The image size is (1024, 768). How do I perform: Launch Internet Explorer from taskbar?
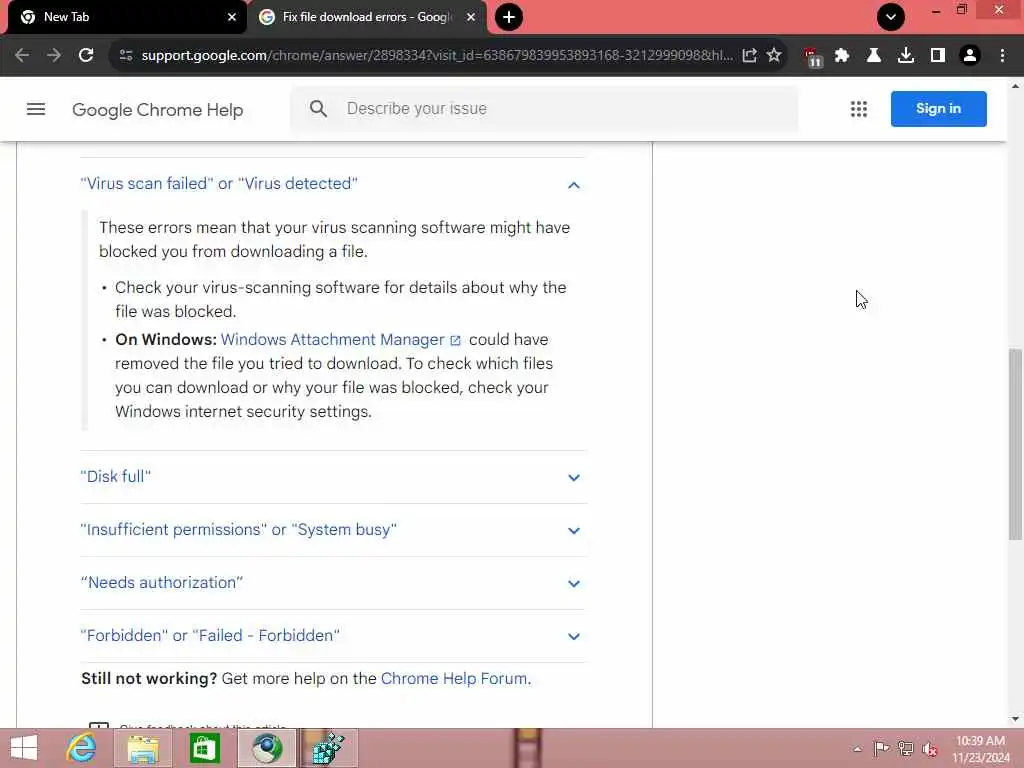coord(81,748)
